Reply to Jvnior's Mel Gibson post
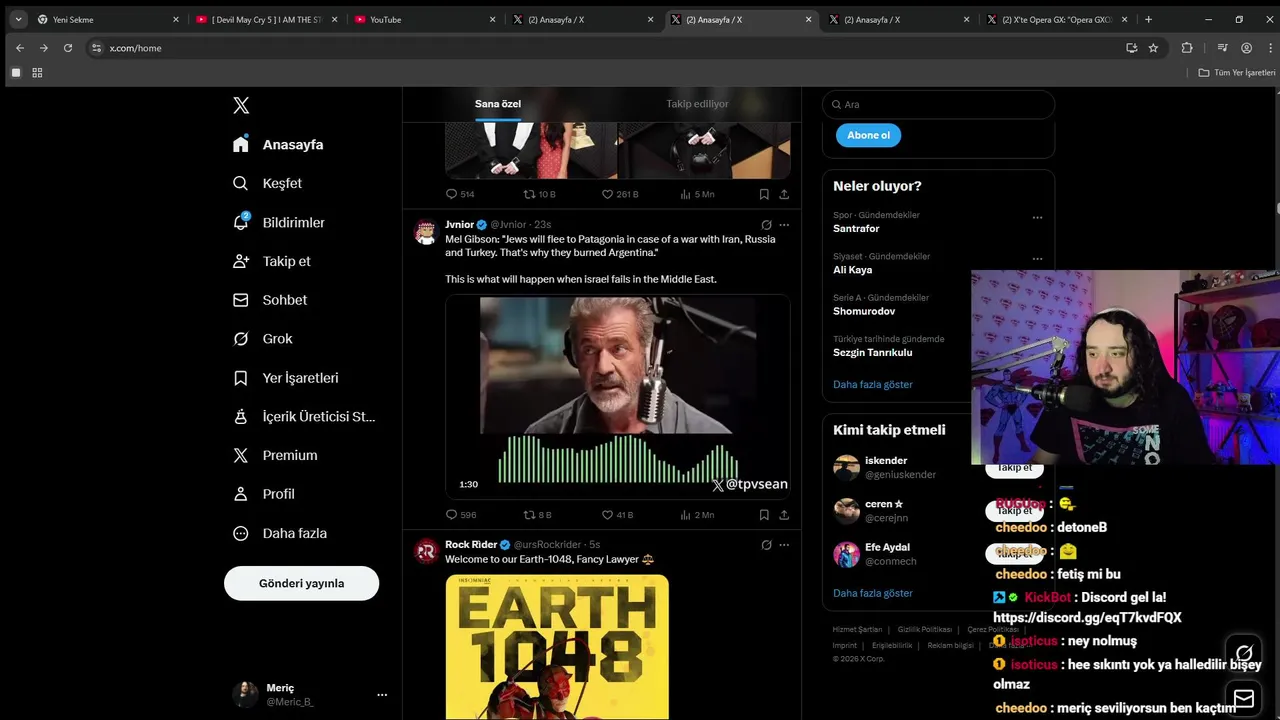This screenshot has width=1280, height=720. pos(460,515)
